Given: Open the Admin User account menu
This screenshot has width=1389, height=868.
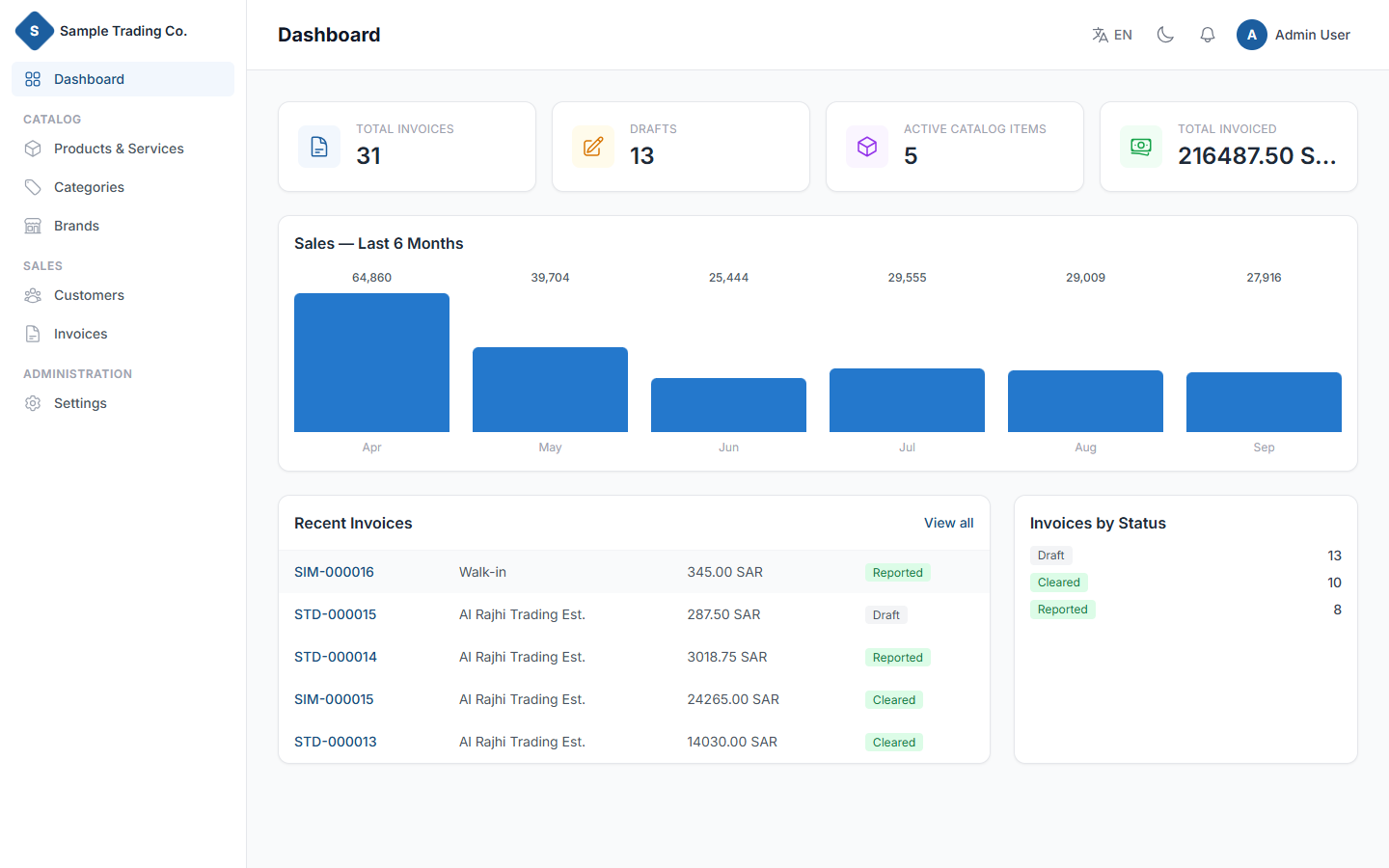Looking at the screenshot, I should (1294, 35).
